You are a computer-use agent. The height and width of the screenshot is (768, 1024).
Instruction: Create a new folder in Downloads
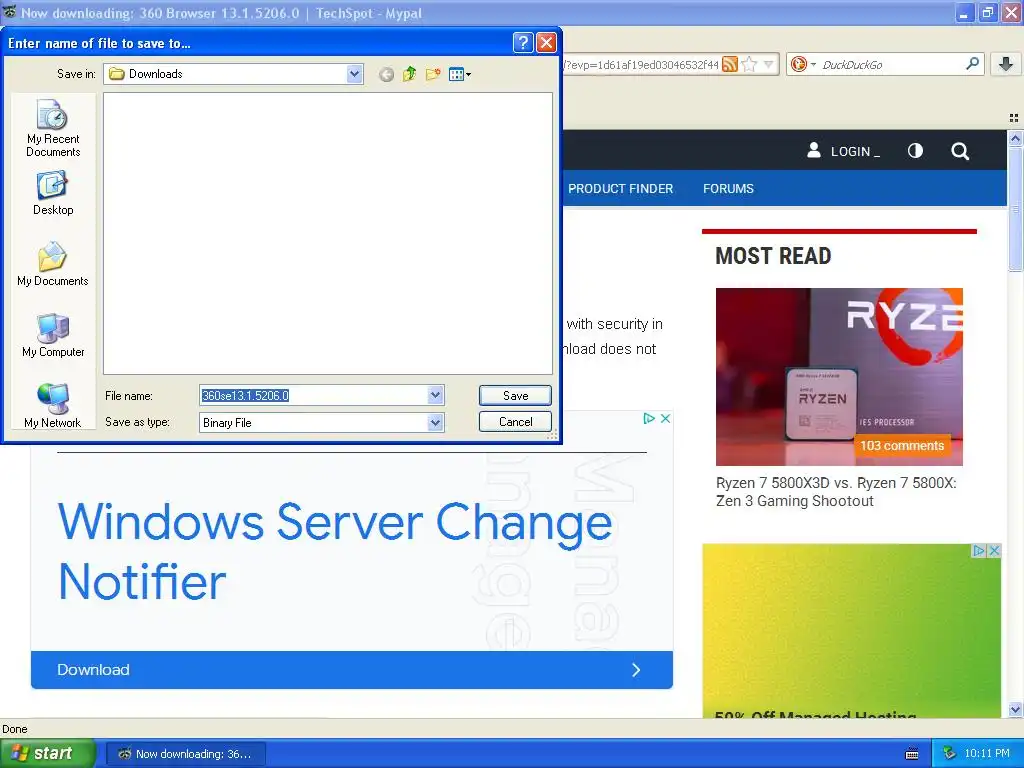[433, 74]
